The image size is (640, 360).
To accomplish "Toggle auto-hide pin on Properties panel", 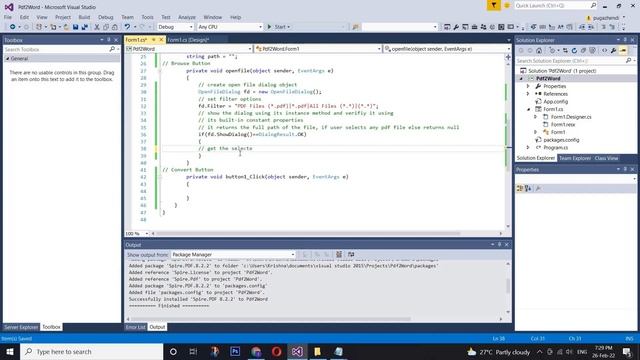I will pos(625,169).
